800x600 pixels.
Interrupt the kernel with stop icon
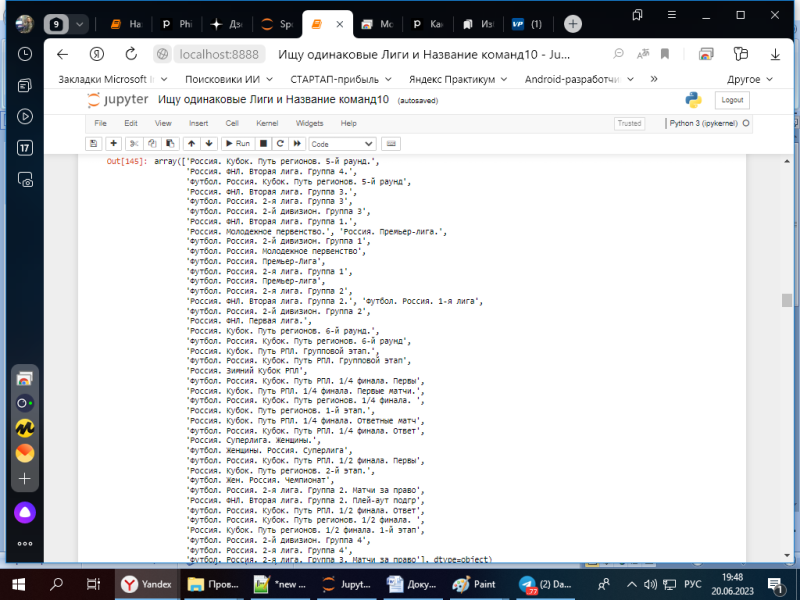click(264, 144)
